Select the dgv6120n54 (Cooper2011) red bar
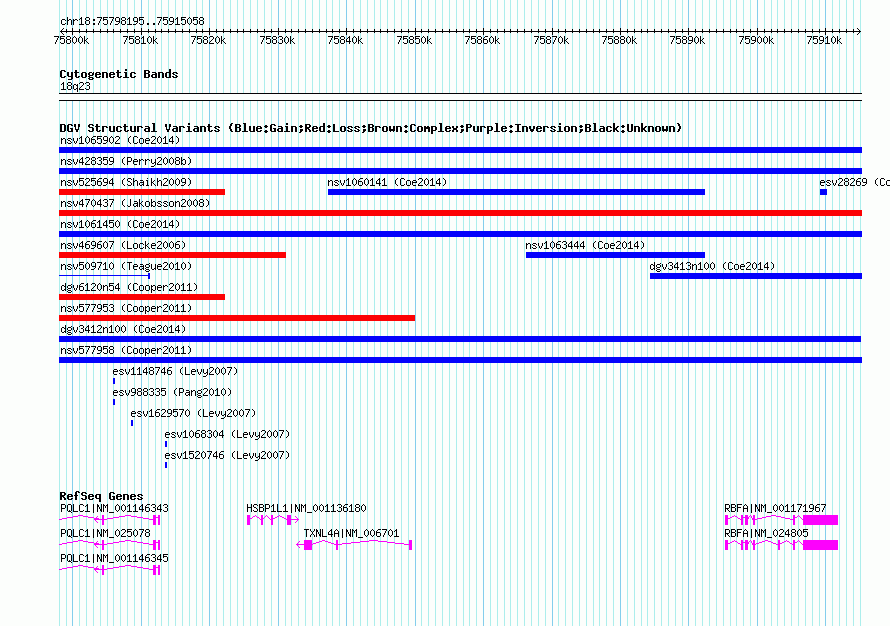 pos(142,297)
